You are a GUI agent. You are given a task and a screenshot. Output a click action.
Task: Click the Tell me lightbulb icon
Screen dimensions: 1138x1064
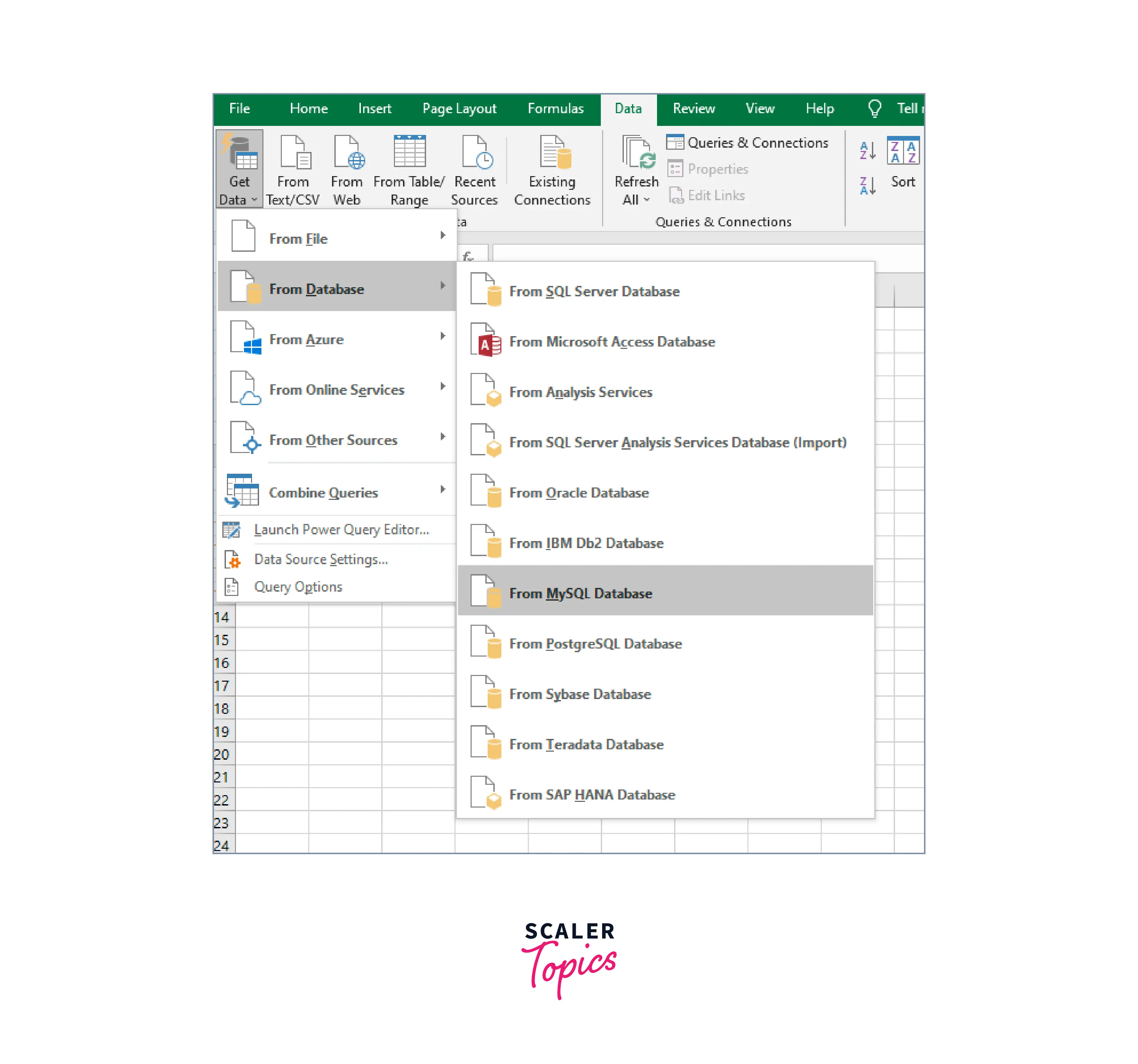[874, 108]
